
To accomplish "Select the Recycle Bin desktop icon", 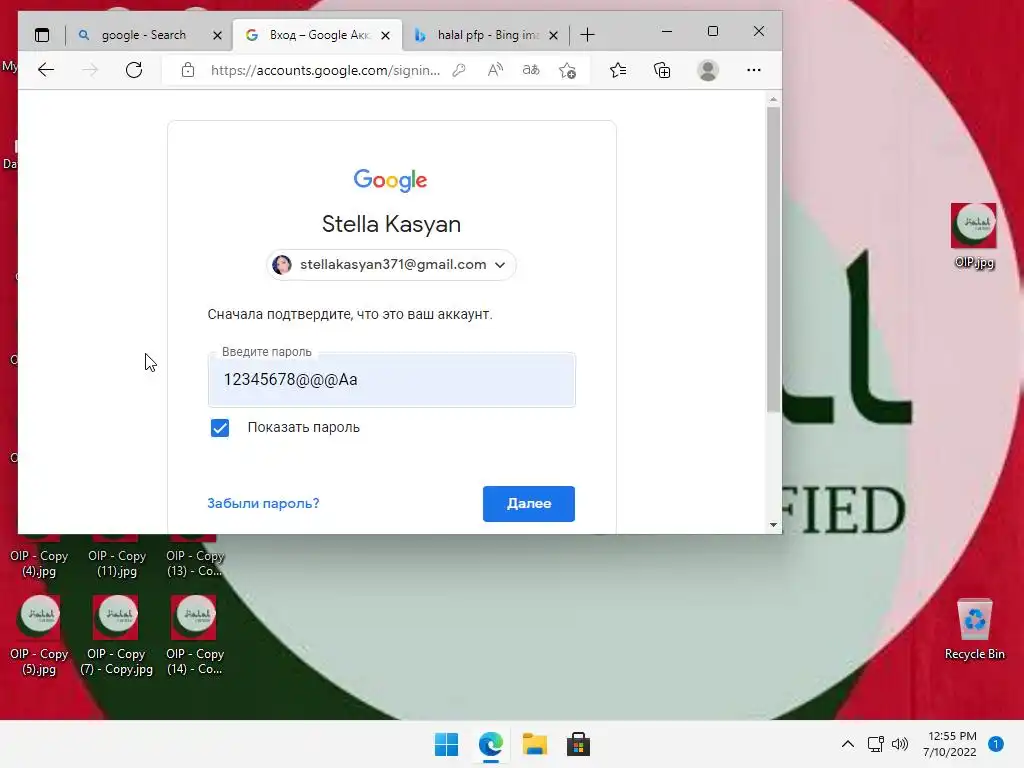I will coord(974,630).
